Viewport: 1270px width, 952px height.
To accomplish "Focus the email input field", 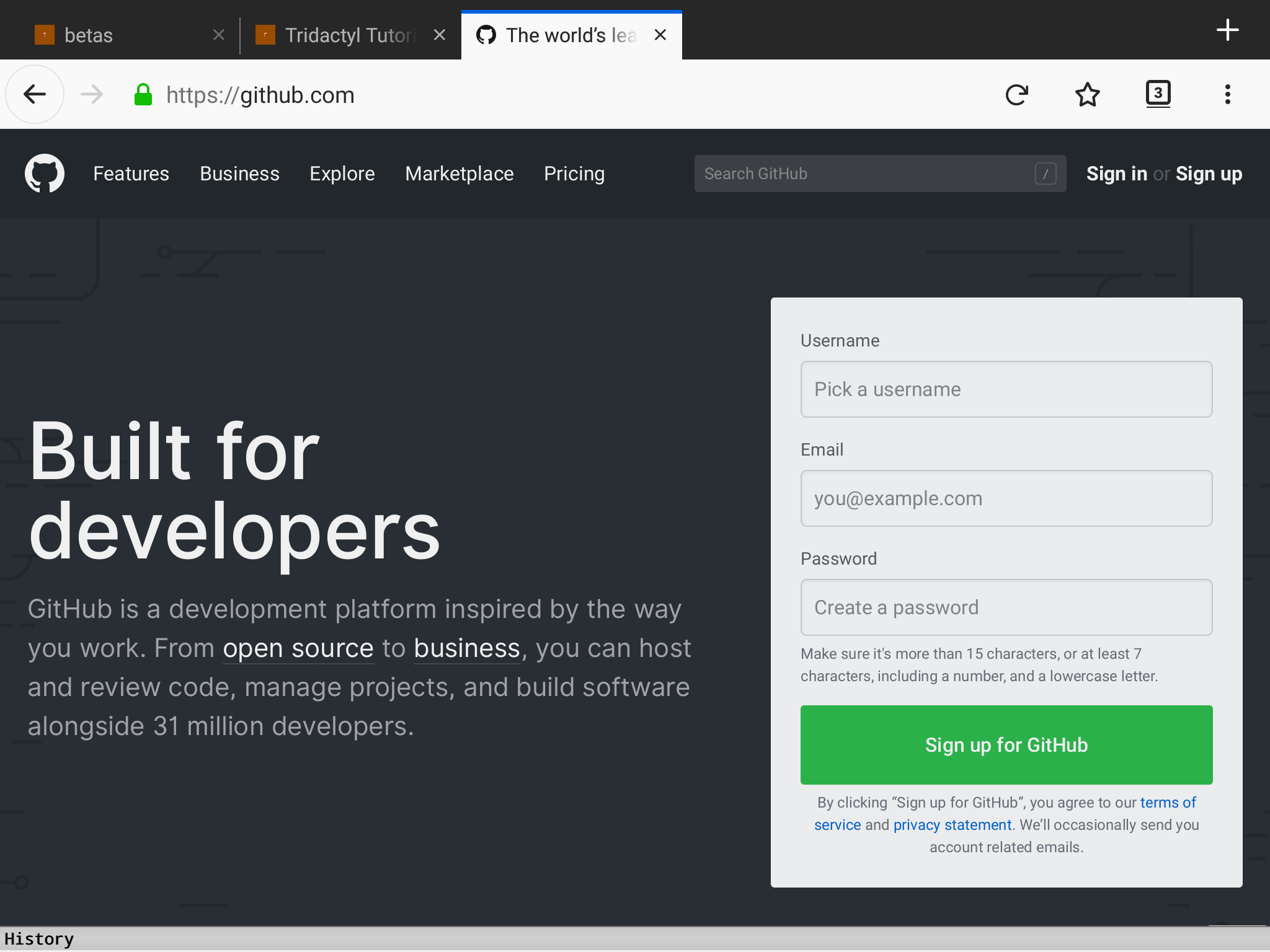I will click(x=1006, y=498).
